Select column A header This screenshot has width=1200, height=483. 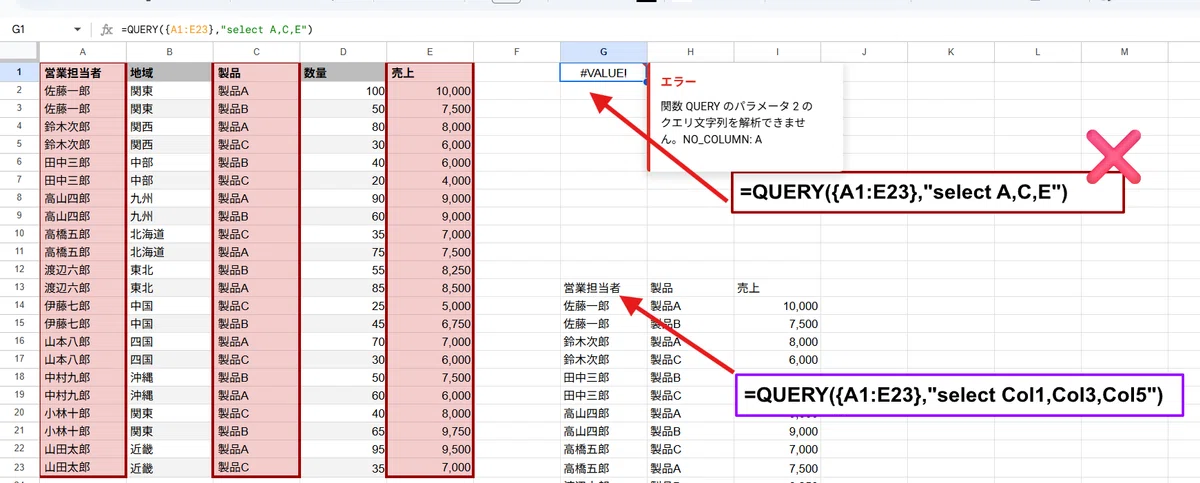83,52
